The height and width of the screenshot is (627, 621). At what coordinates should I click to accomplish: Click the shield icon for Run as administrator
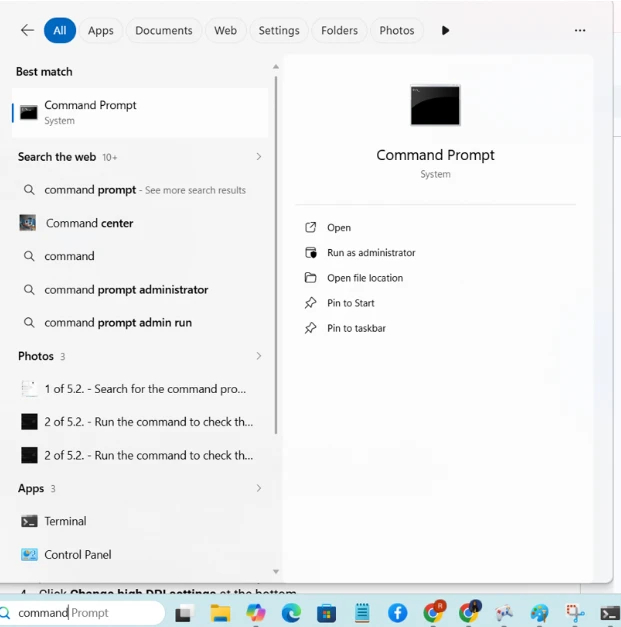(x=310, y=253)
